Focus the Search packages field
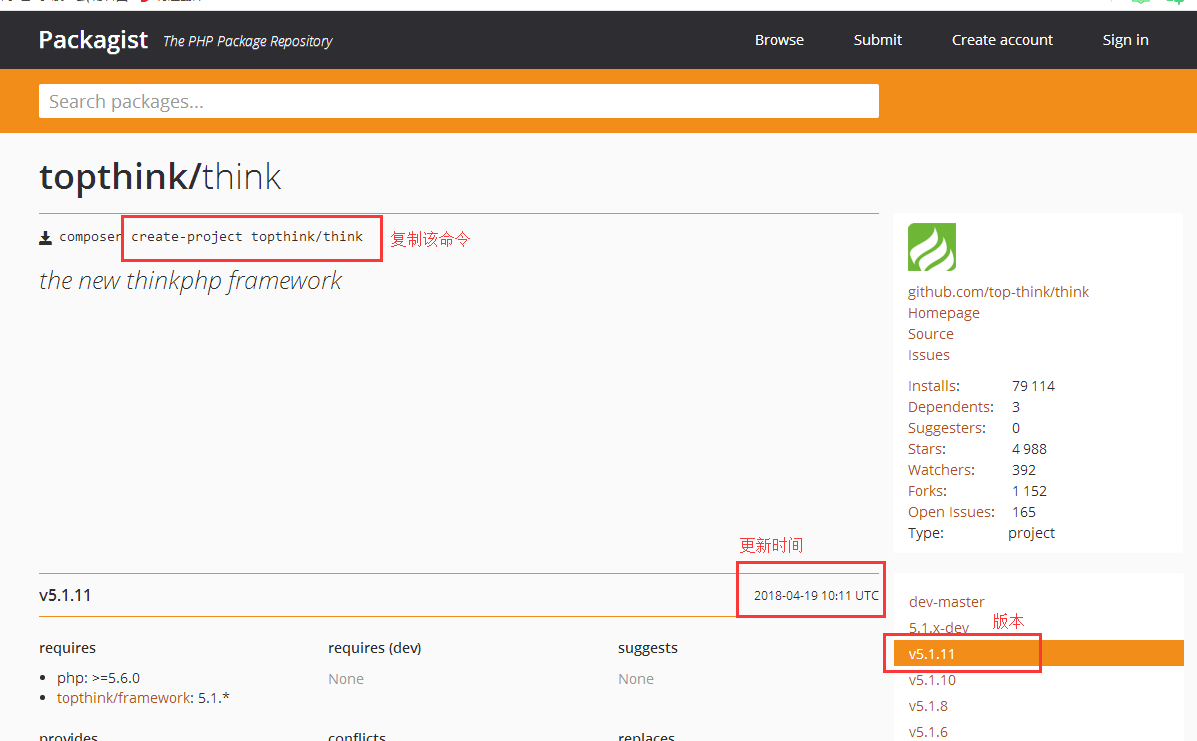This screenshot has height=741, width=1197. (459, 101)
